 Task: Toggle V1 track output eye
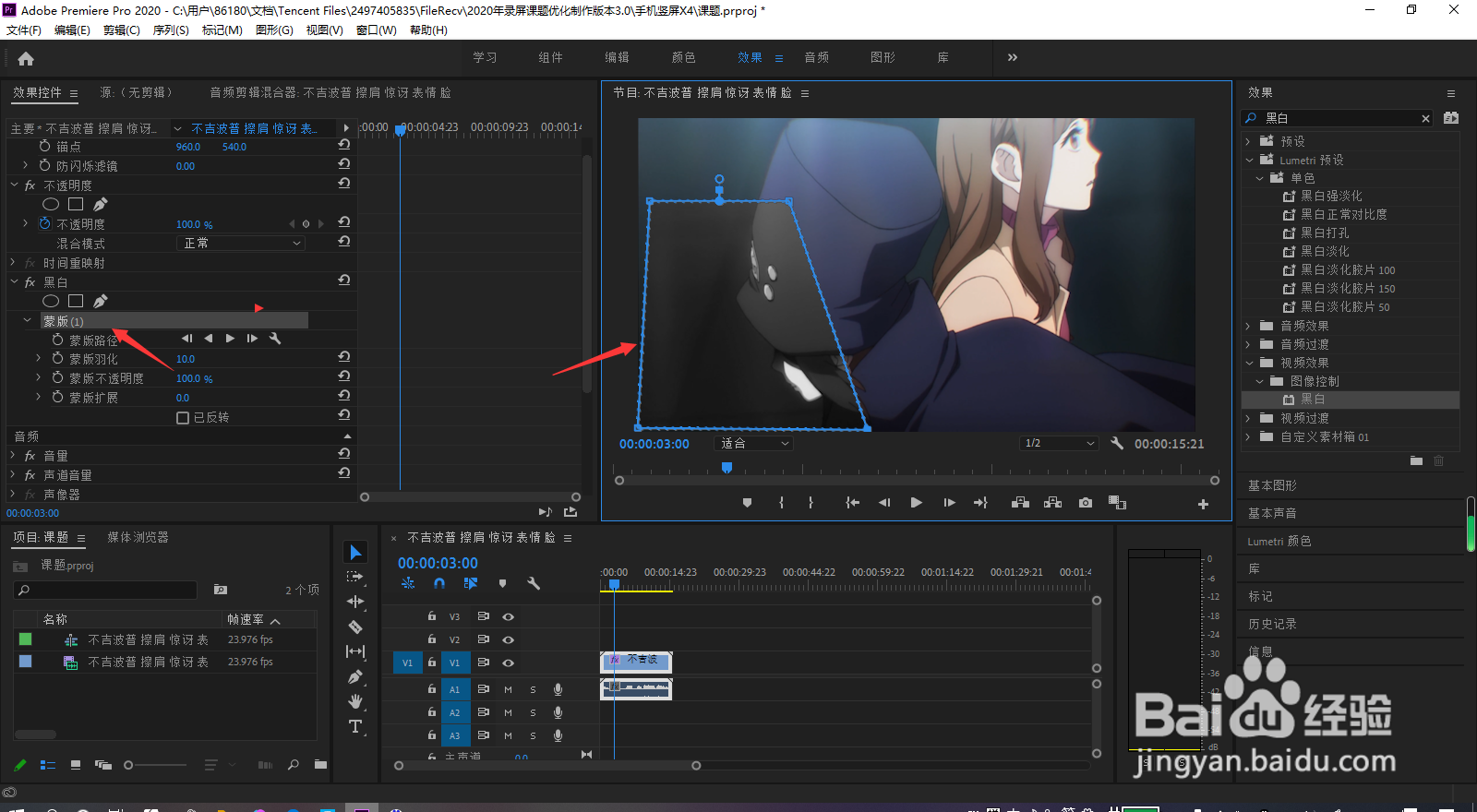pyautogui.click(x=508, y=663)
